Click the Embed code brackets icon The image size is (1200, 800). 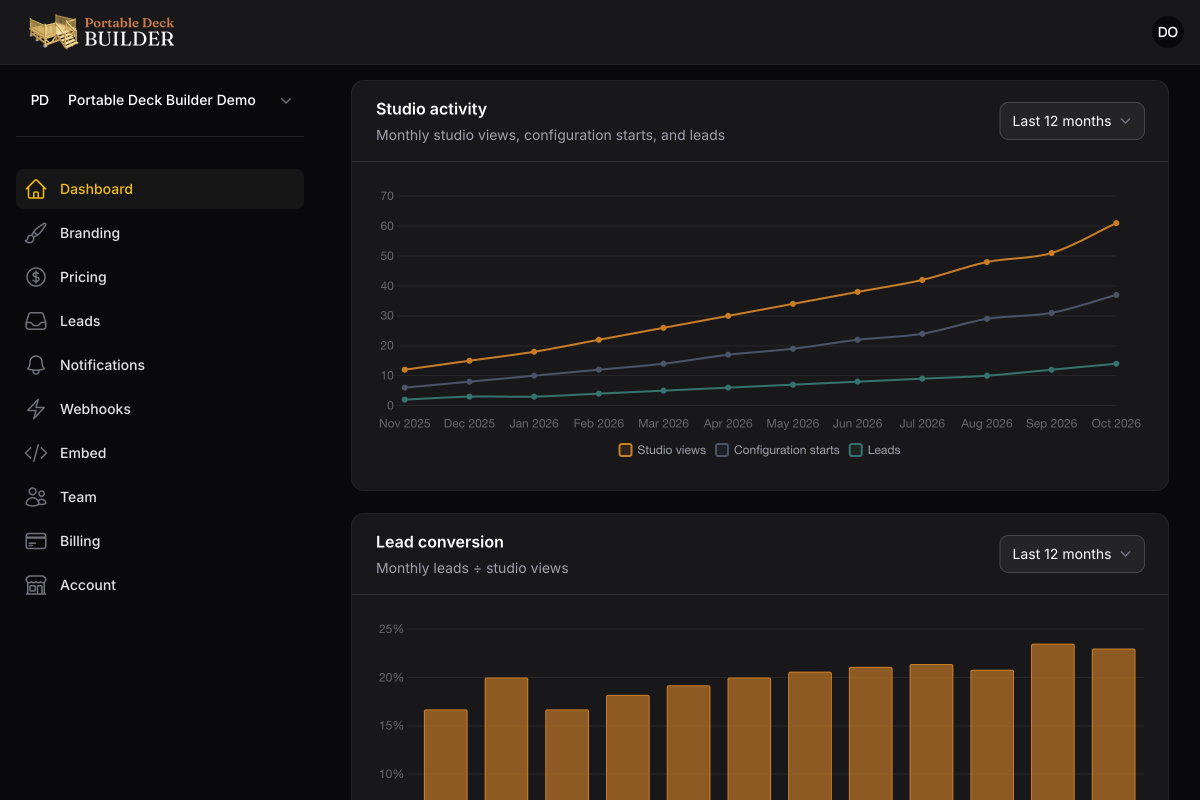(36, 453)
